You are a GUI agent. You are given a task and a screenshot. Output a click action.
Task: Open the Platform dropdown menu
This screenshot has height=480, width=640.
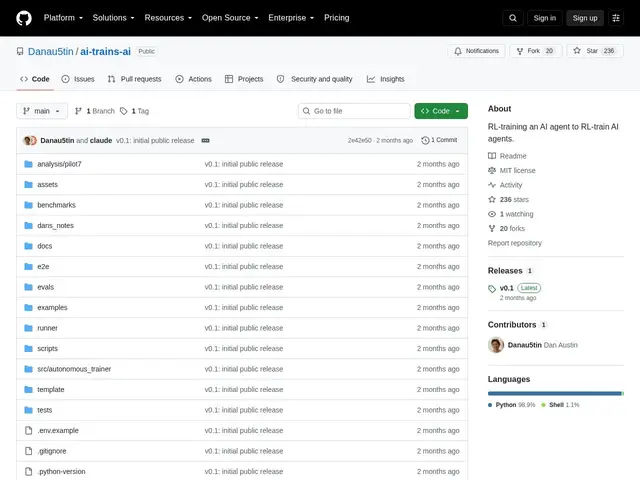(x=63, y=18)
